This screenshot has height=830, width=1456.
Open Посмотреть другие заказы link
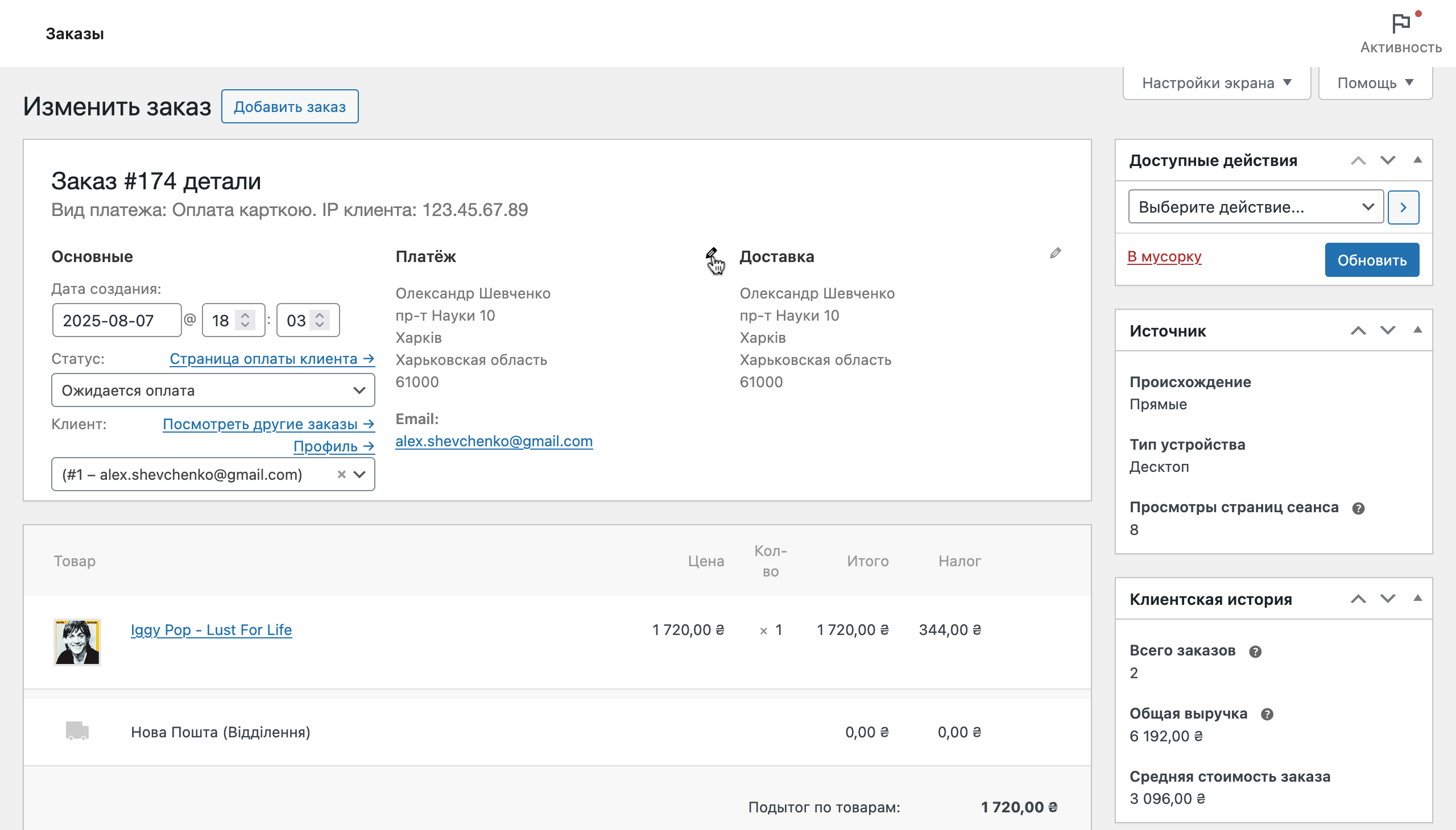click(268, 424)
